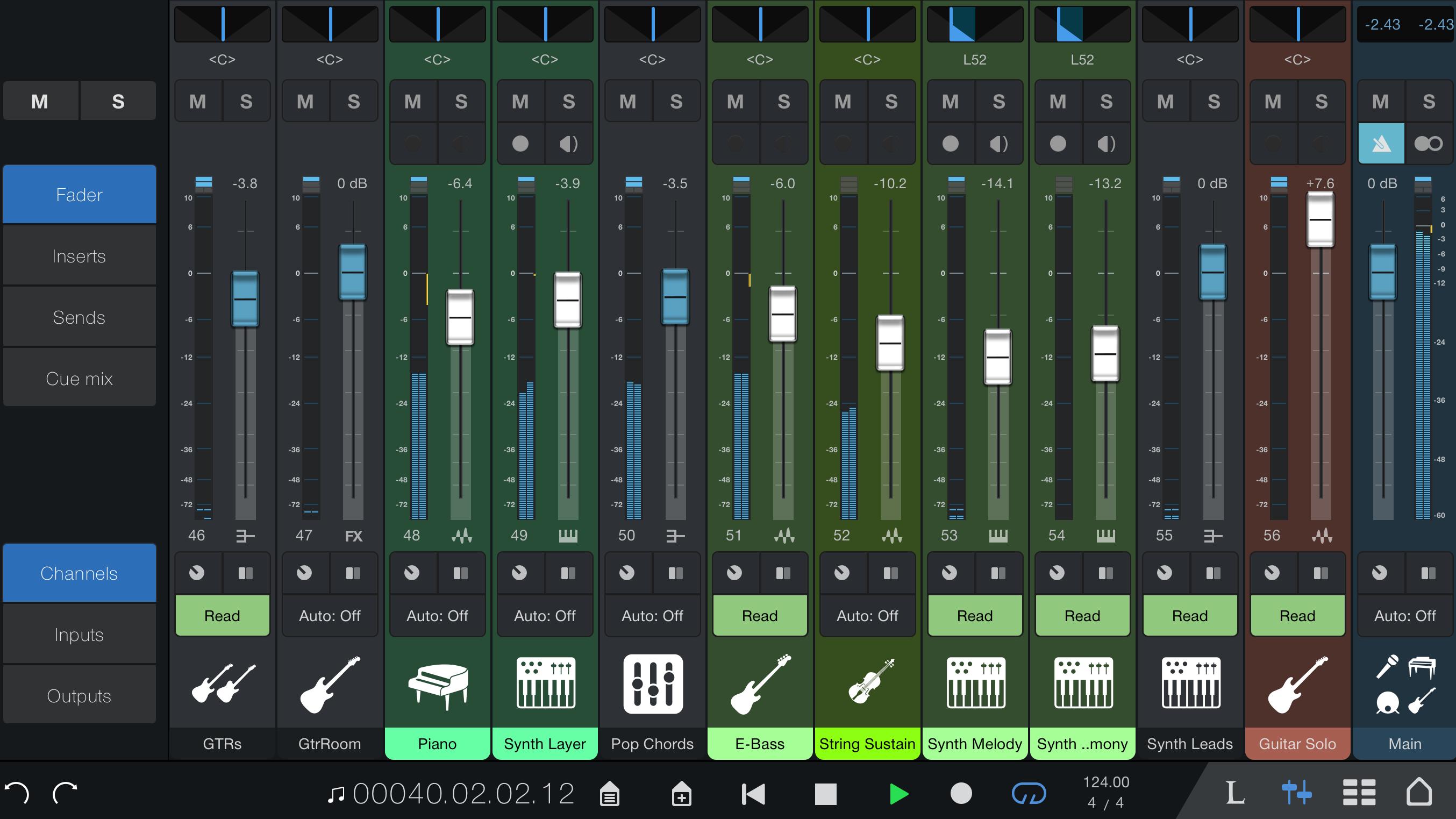The image size is (1456, 819).
Task: Switch to the Outputs tab
Action: coord(79,696)
